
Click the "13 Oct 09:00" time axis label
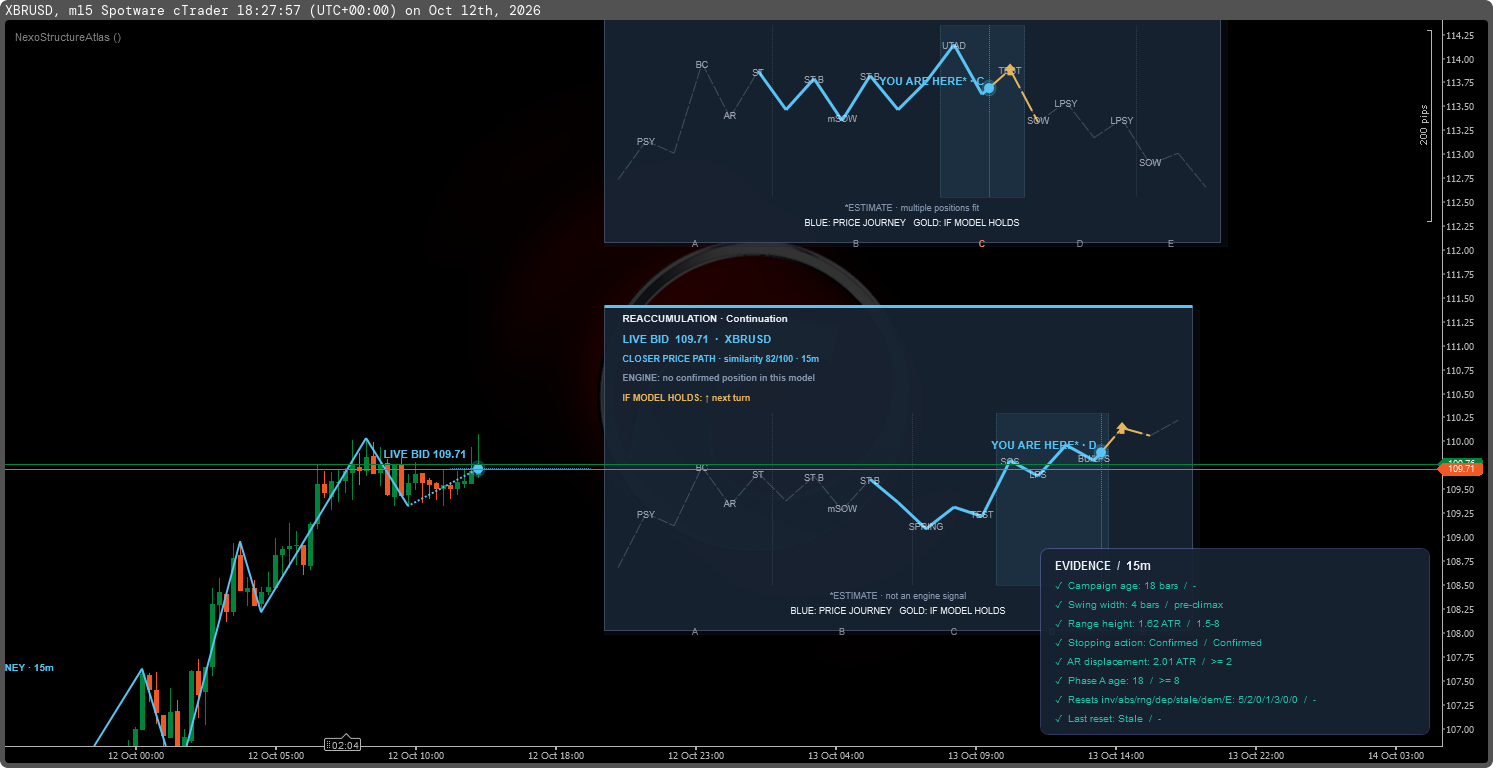(x=976, y=756)
